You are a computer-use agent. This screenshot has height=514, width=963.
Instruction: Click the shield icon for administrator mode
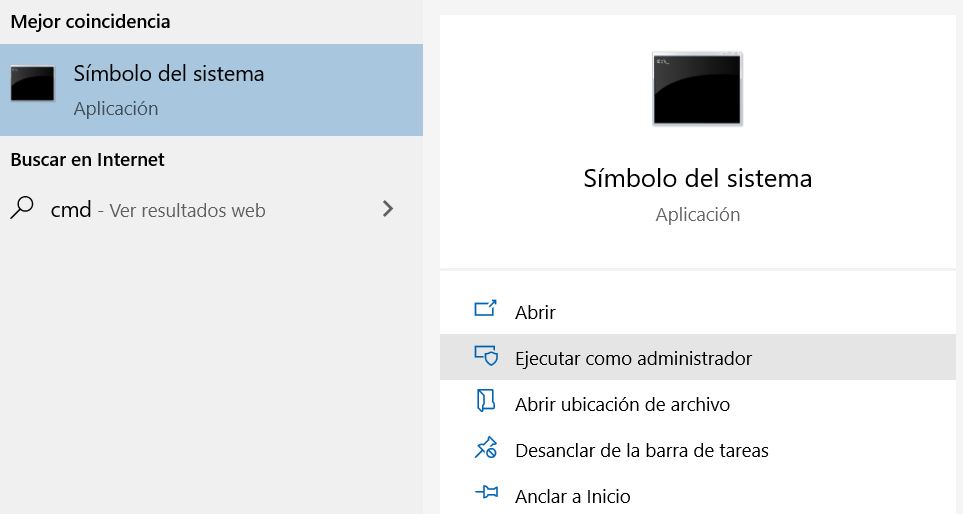[485, 356]
